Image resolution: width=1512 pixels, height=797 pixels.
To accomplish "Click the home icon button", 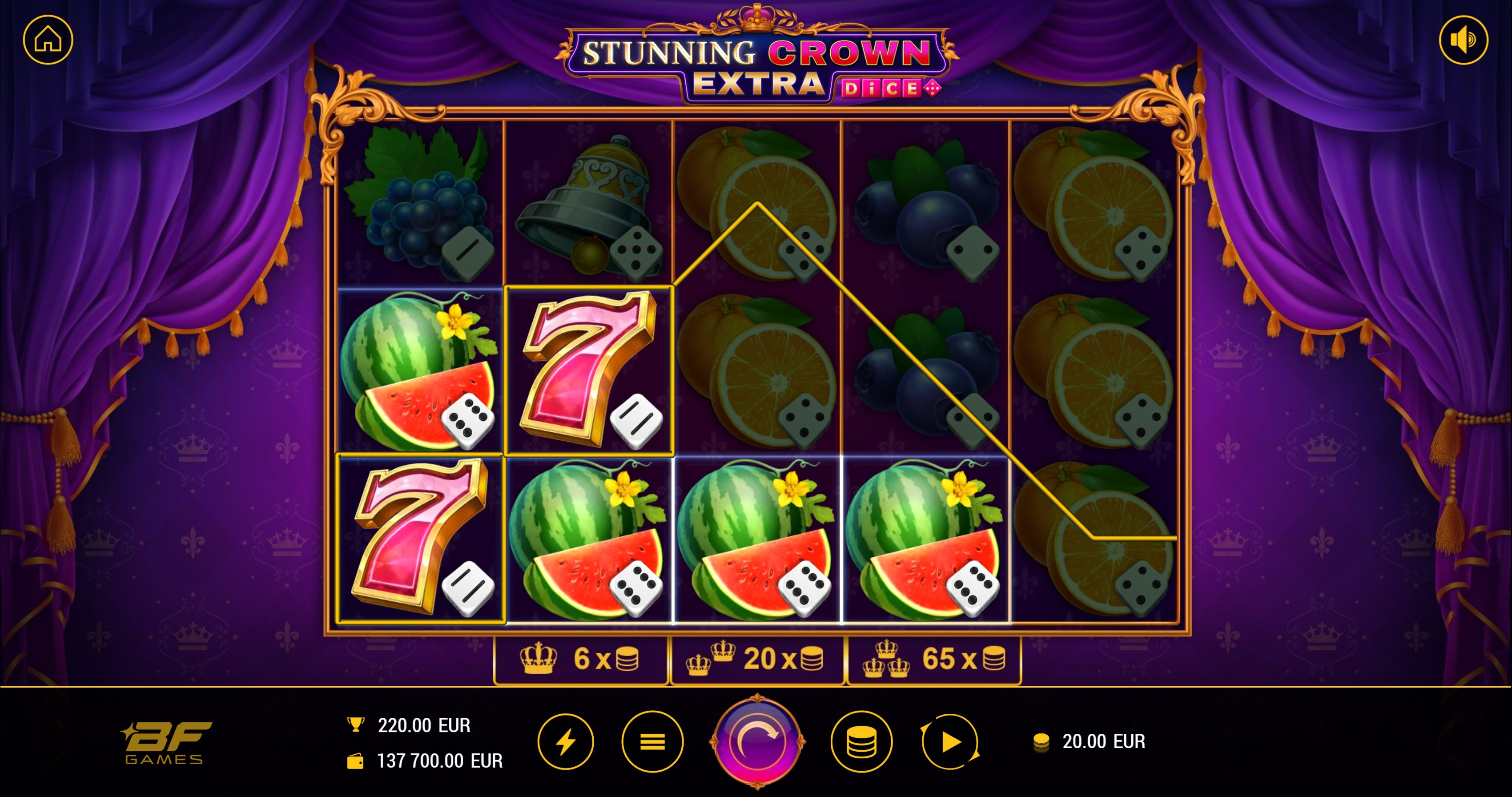I will pos(48,40).
